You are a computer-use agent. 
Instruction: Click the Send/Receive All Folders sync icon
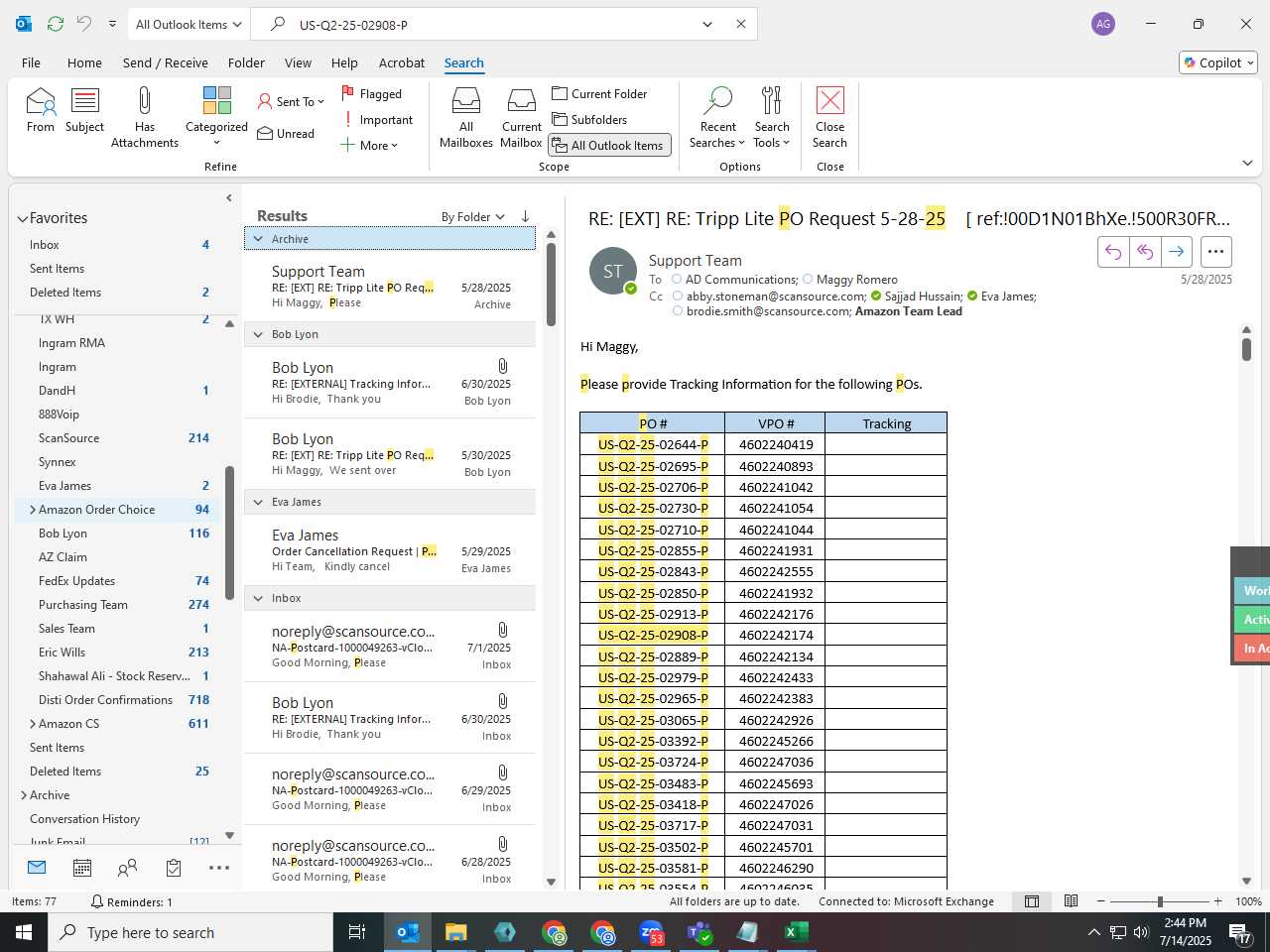point(56,24)
